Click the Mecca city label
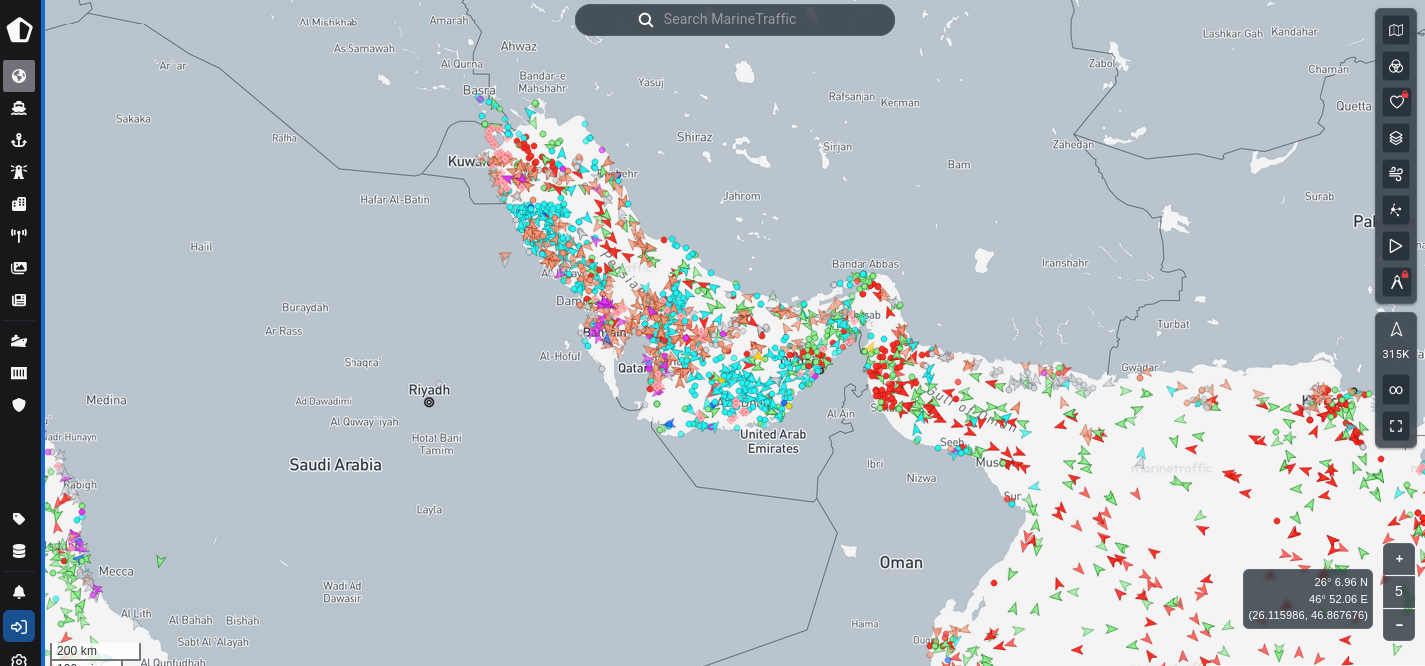 (x=116, y=572)
